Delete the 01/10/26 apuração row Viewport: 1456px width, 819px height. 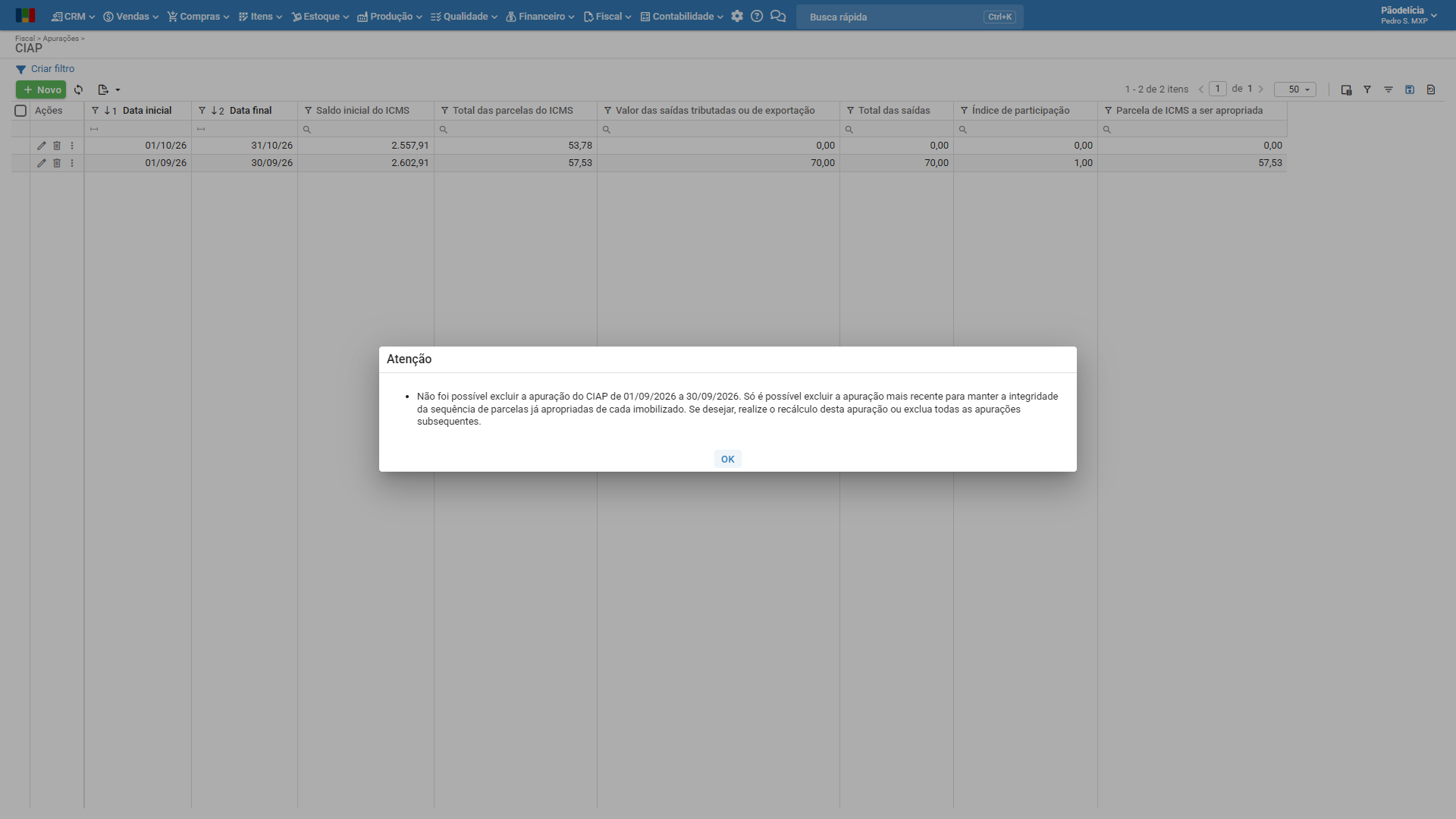click(x=57, y=146)
